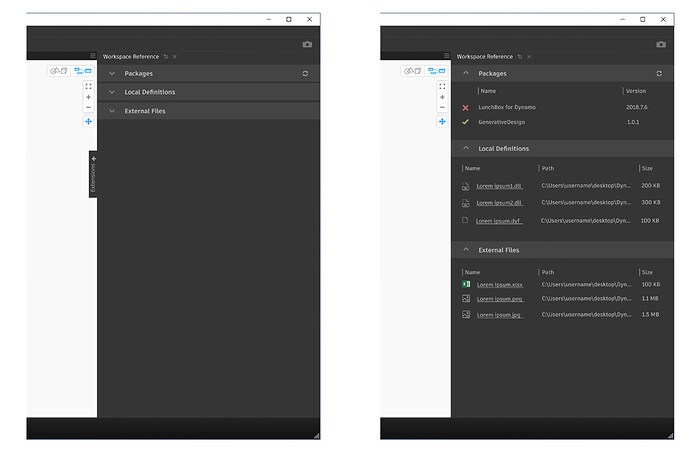Click path cell of Lorem ipsum.dyf row

click(x=585, y=221)
